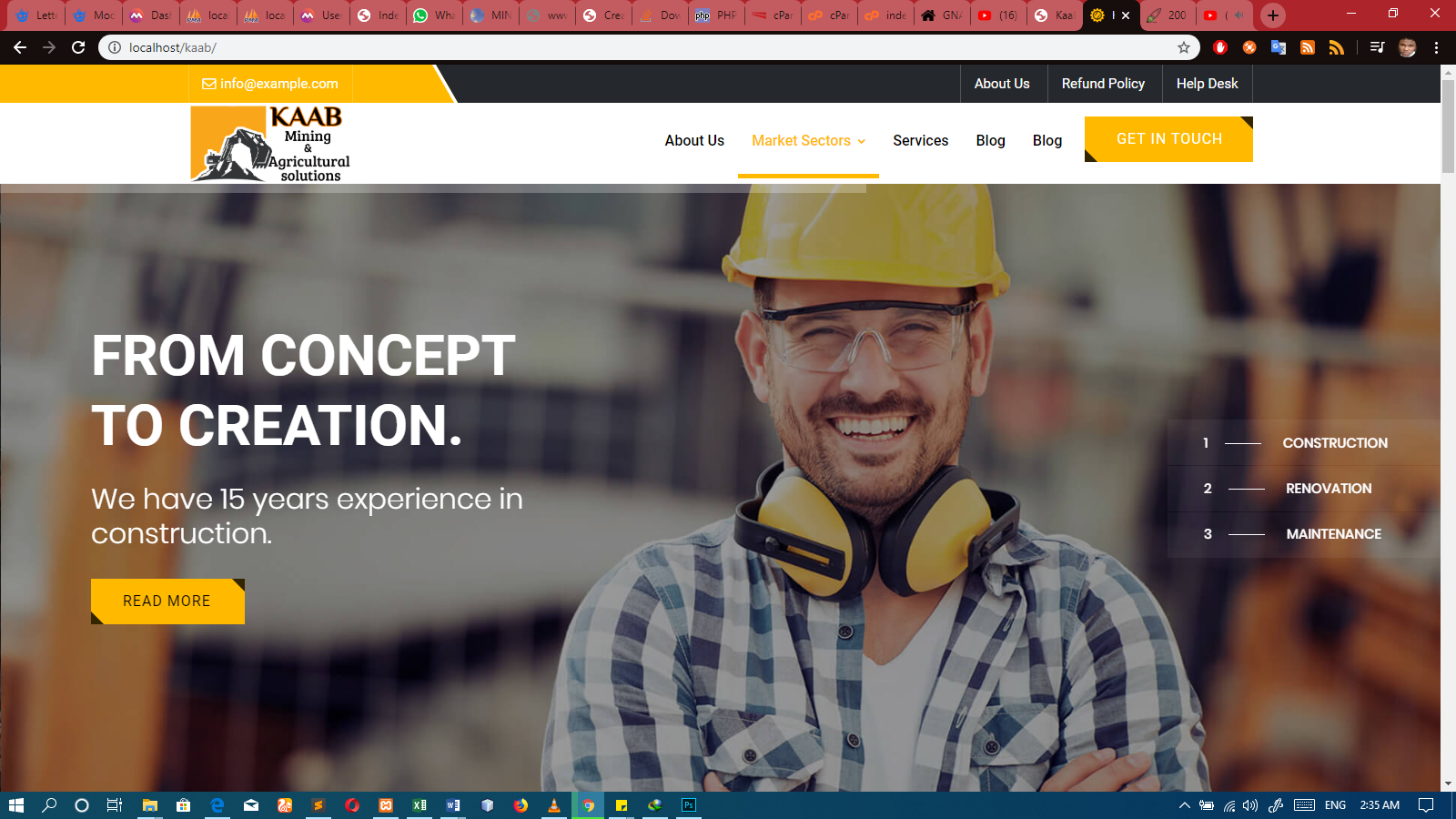Launch VLC from the taskbar

click(554, 805)
